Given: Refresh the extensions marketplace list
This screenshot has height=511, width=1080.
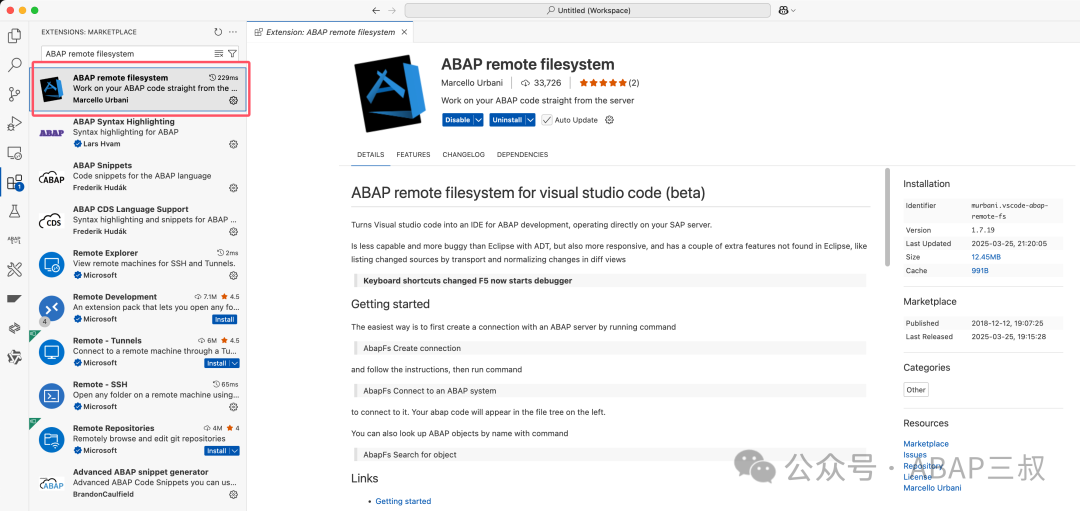Looking at the screenshot, I should [218, 32].
